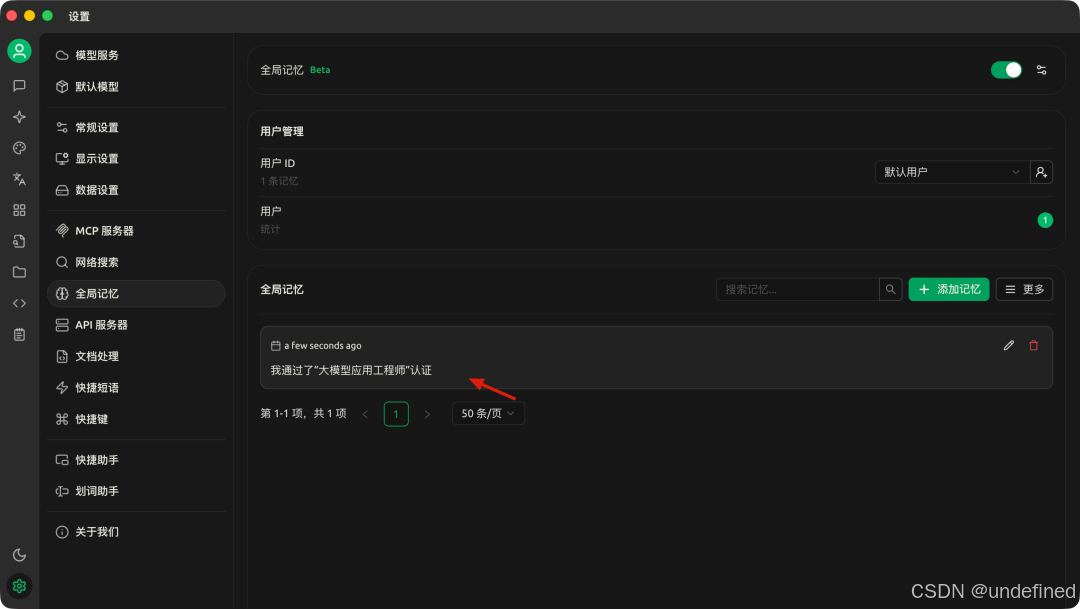Image resolution: width=1080 pixels, height=609 pixels.
Task: Open the 默认用户 user dropdown
Action: point(952,172)
